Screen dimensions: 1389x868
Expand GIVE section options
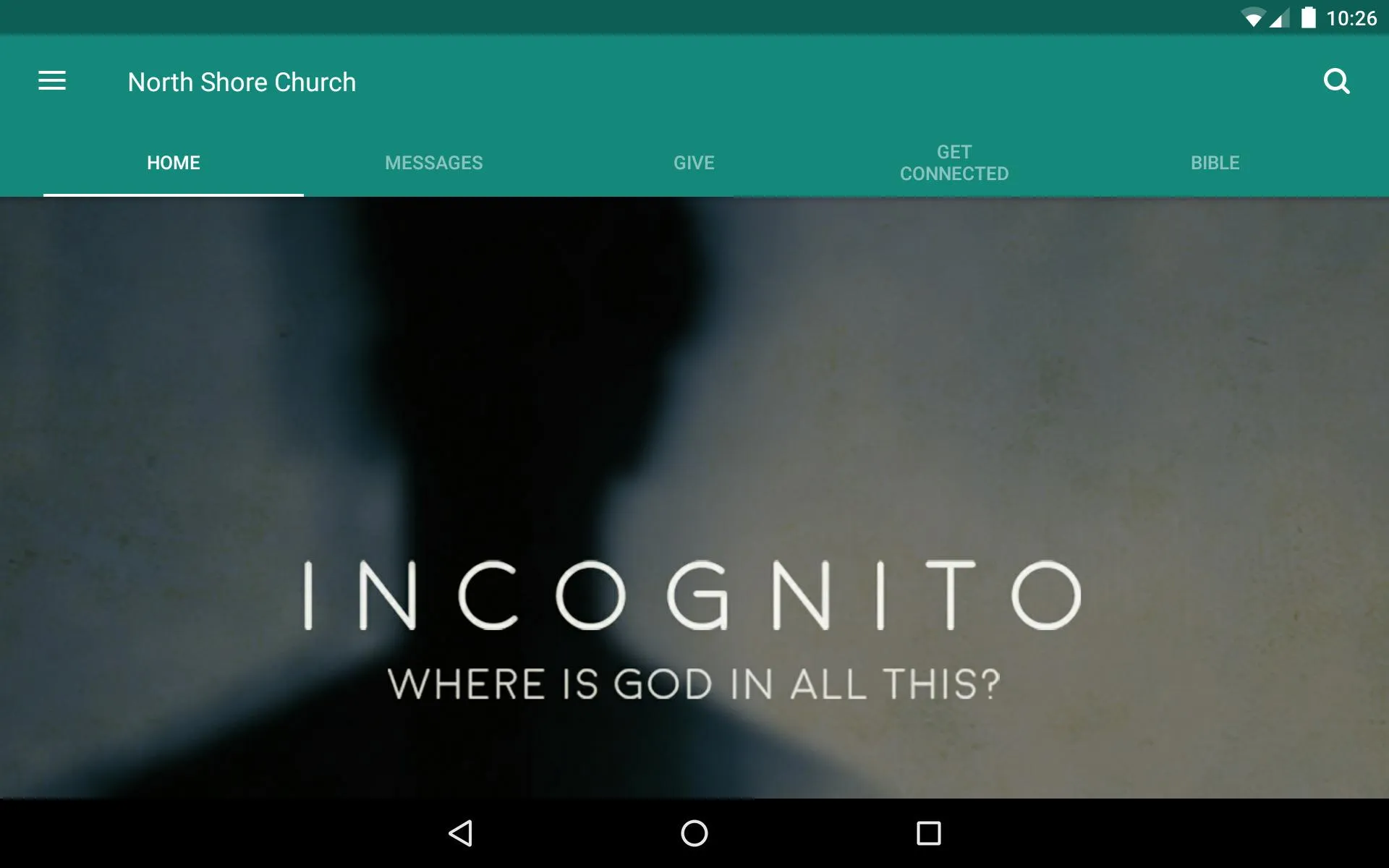(694, 162)
